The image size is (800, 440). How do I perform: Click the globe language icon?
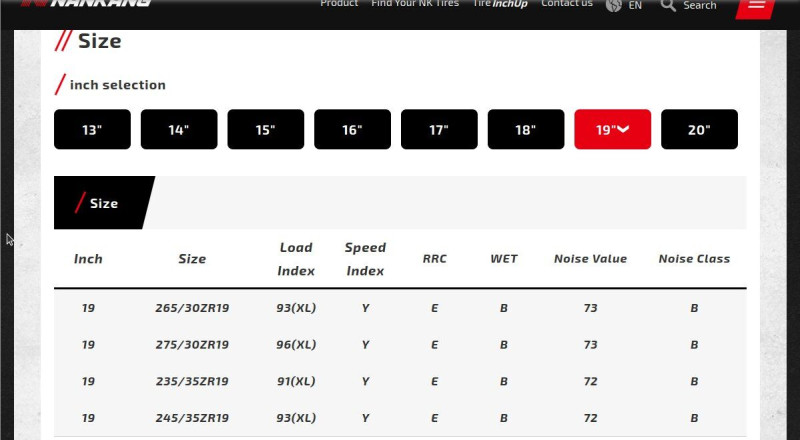(614, 5)
